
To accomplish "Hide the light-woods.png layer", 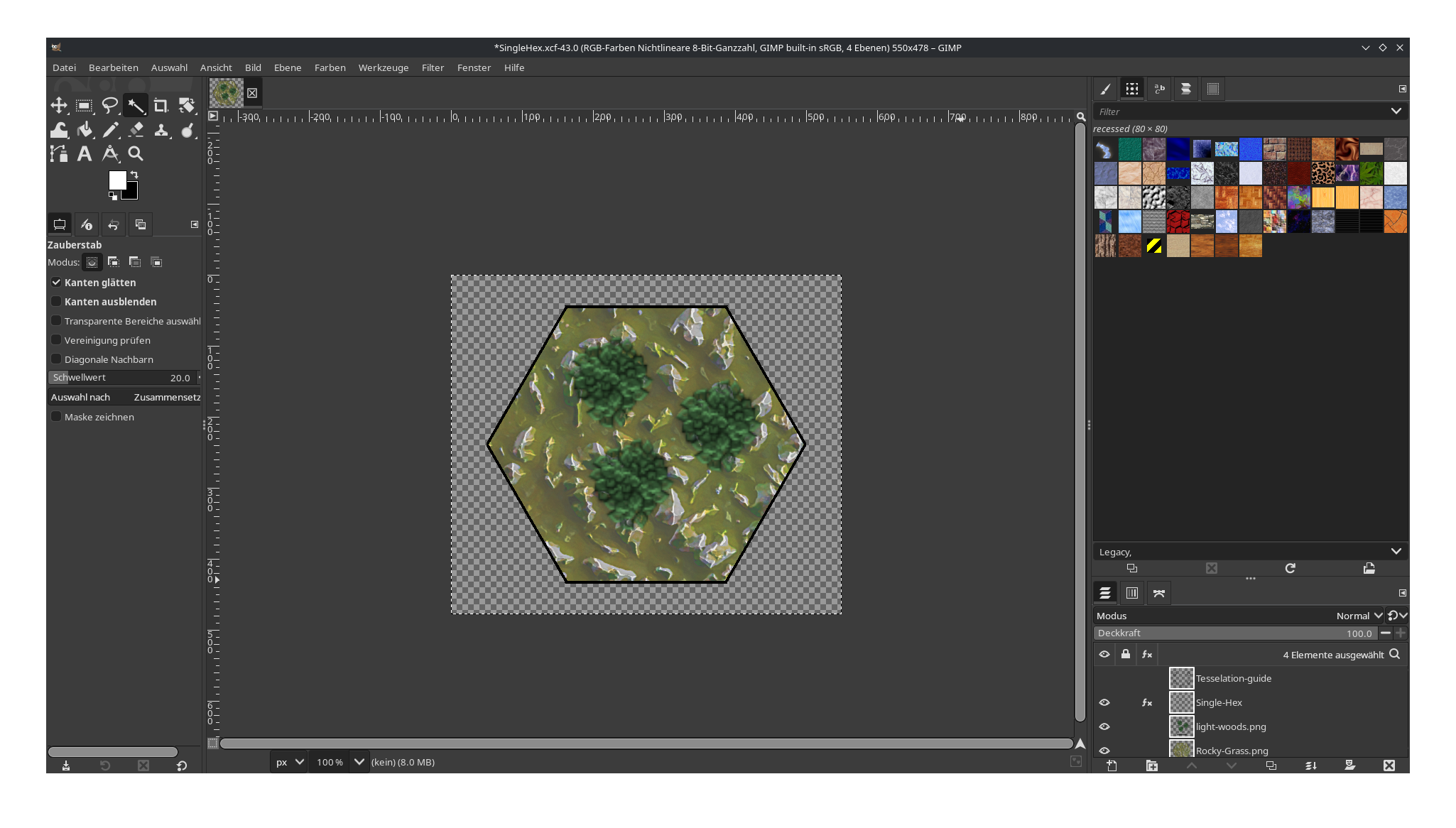I will (x=1105, y=726).
